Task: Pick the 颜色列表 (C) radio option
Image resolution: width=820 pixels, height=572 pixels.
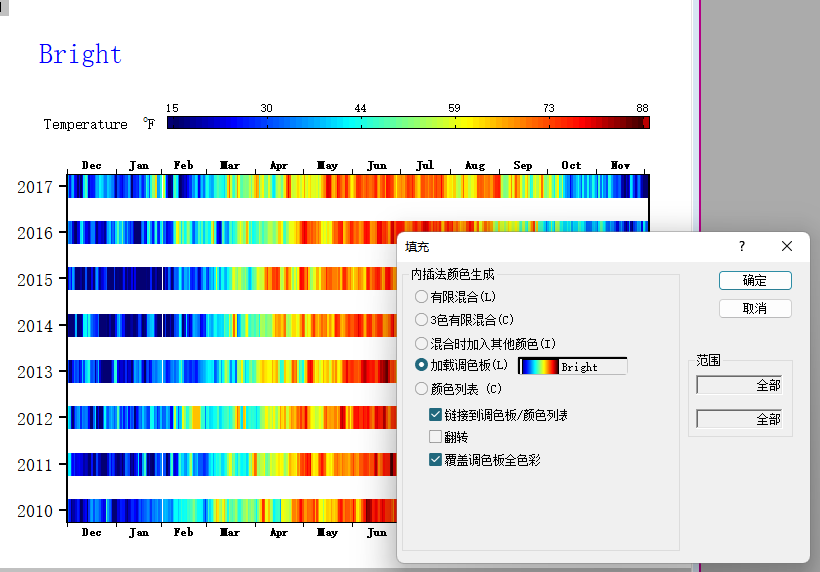Action: [x=422, y=389]
